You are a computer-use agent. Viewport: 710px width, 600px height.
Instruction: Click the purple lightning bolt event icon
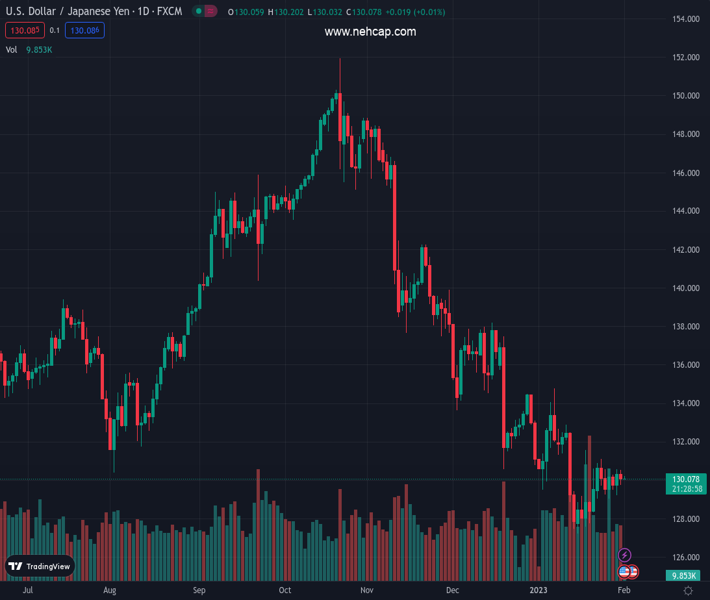coord(625,555)
